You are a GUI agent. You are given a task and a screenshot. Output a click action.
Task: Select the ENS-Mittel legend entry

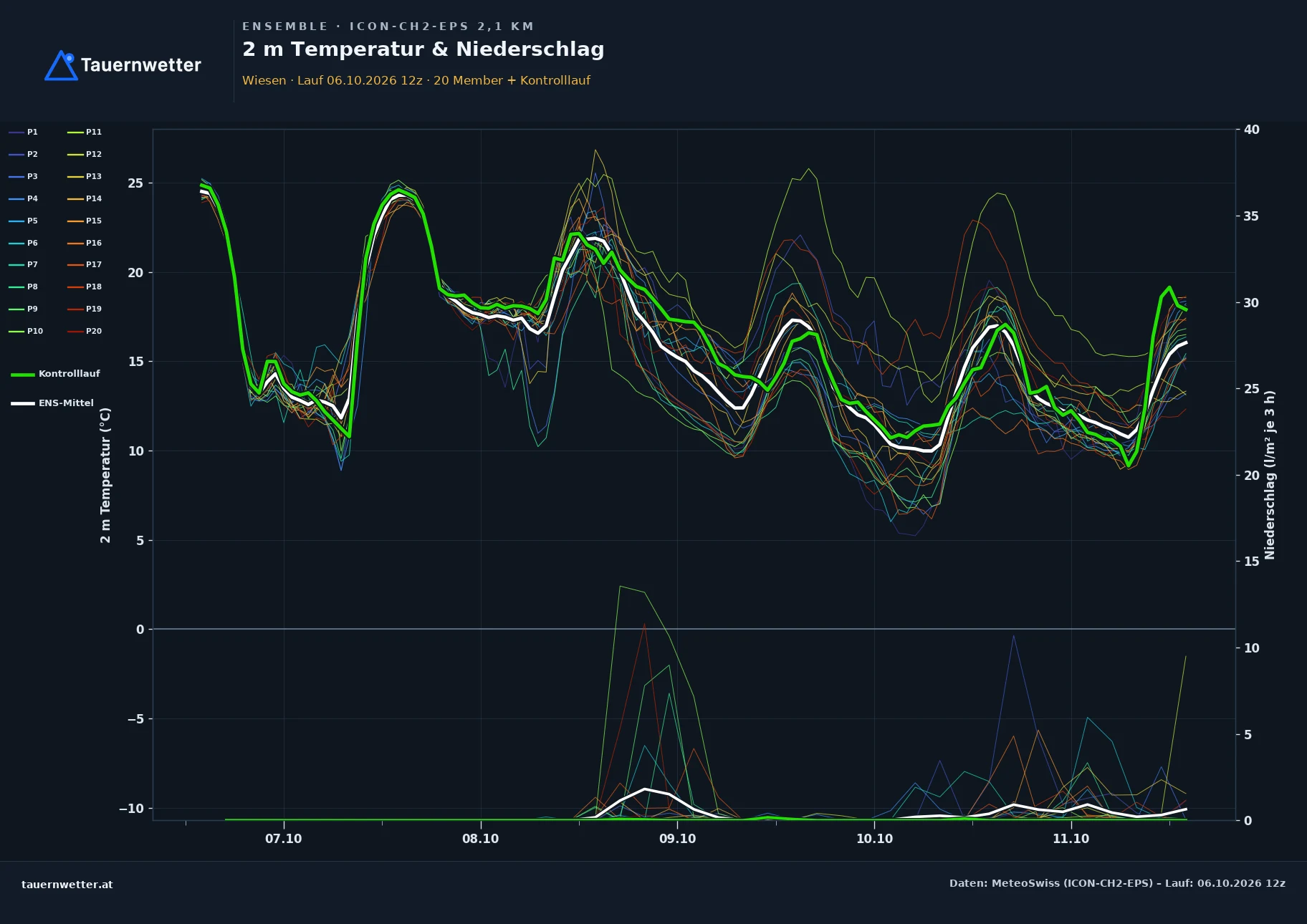(52, 403)
